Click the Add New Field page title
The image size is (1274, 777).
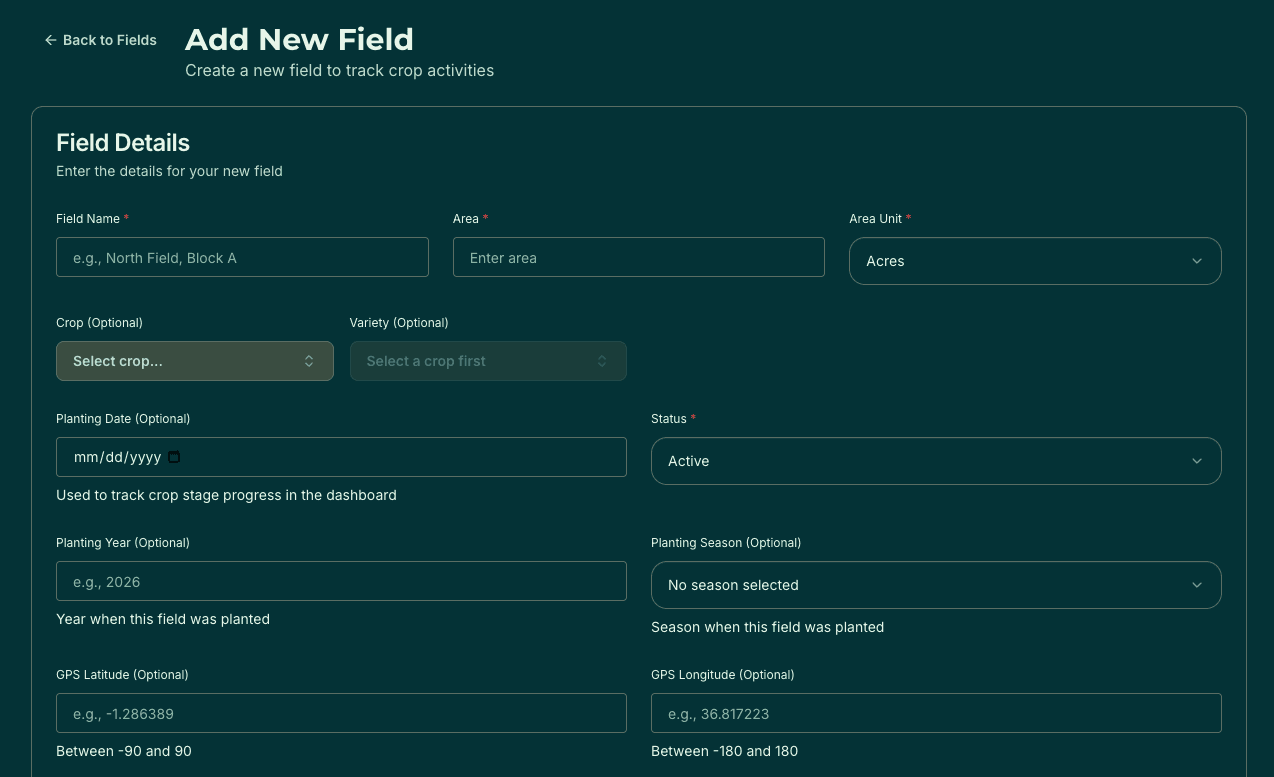pos(299,39)
